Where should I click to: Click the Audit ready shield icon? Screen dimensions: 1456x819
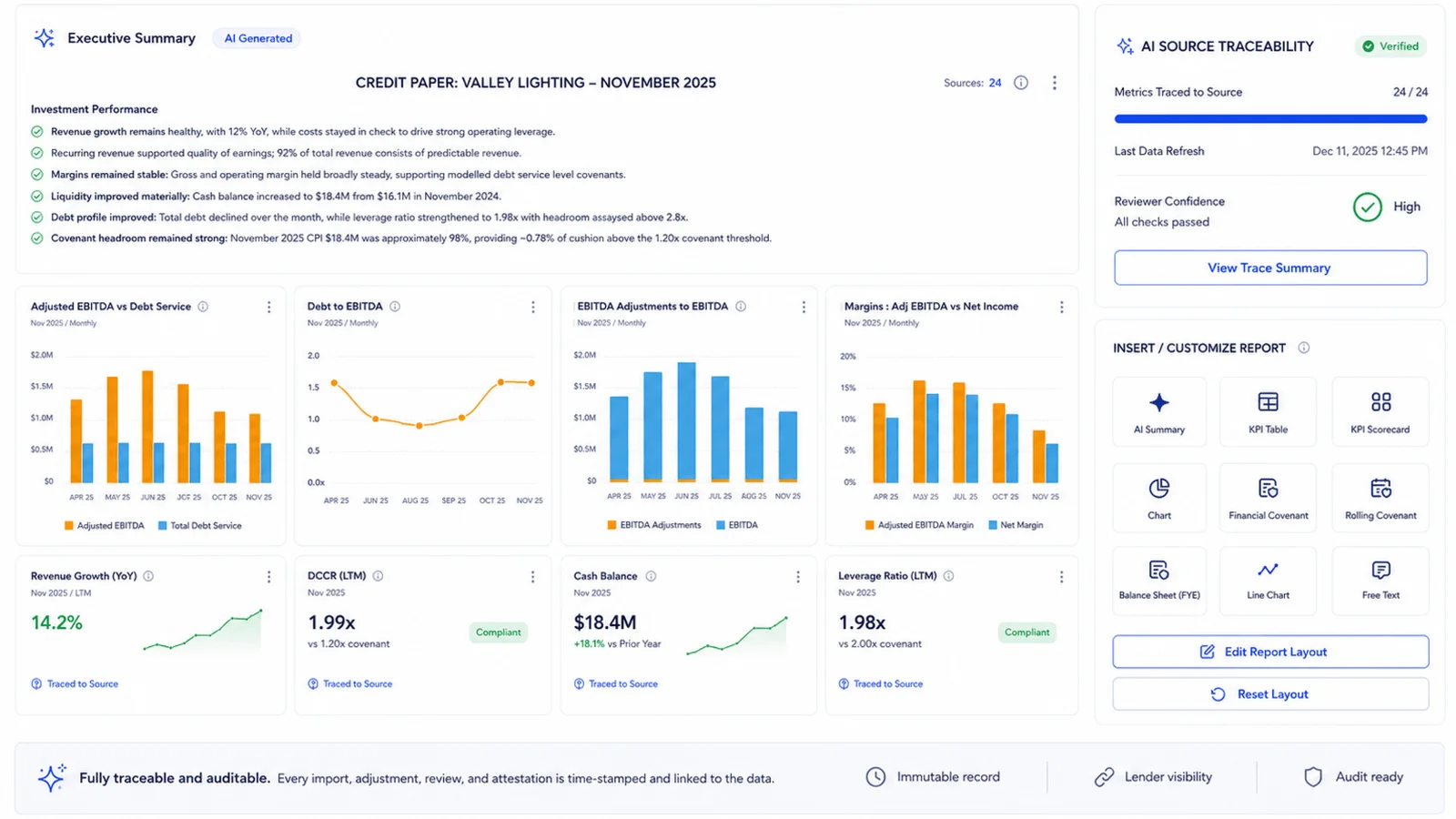coord(1313,777)
